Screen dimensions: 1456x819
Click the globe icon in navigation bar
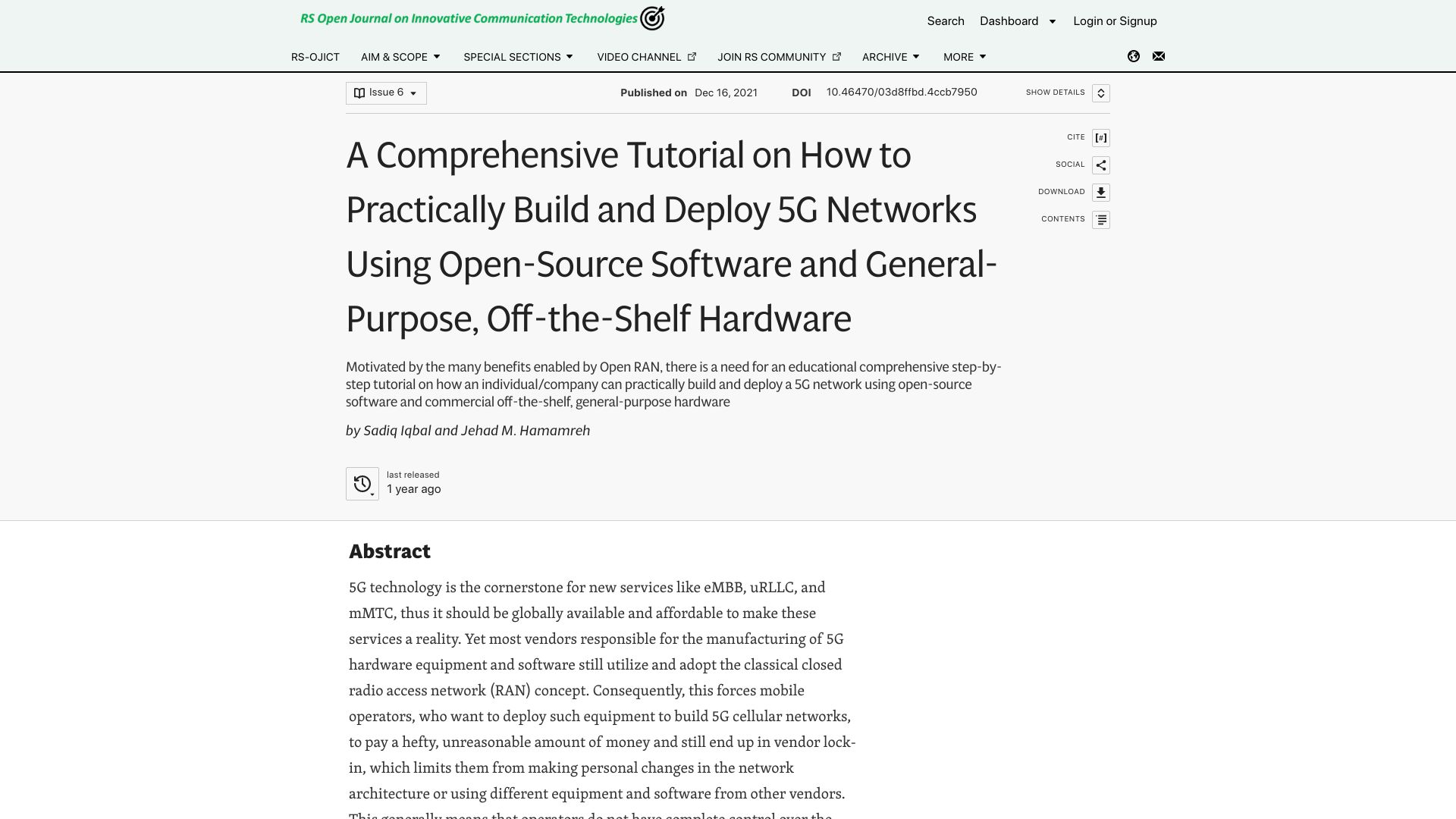pyautogui.click(x=1134, y=56)
